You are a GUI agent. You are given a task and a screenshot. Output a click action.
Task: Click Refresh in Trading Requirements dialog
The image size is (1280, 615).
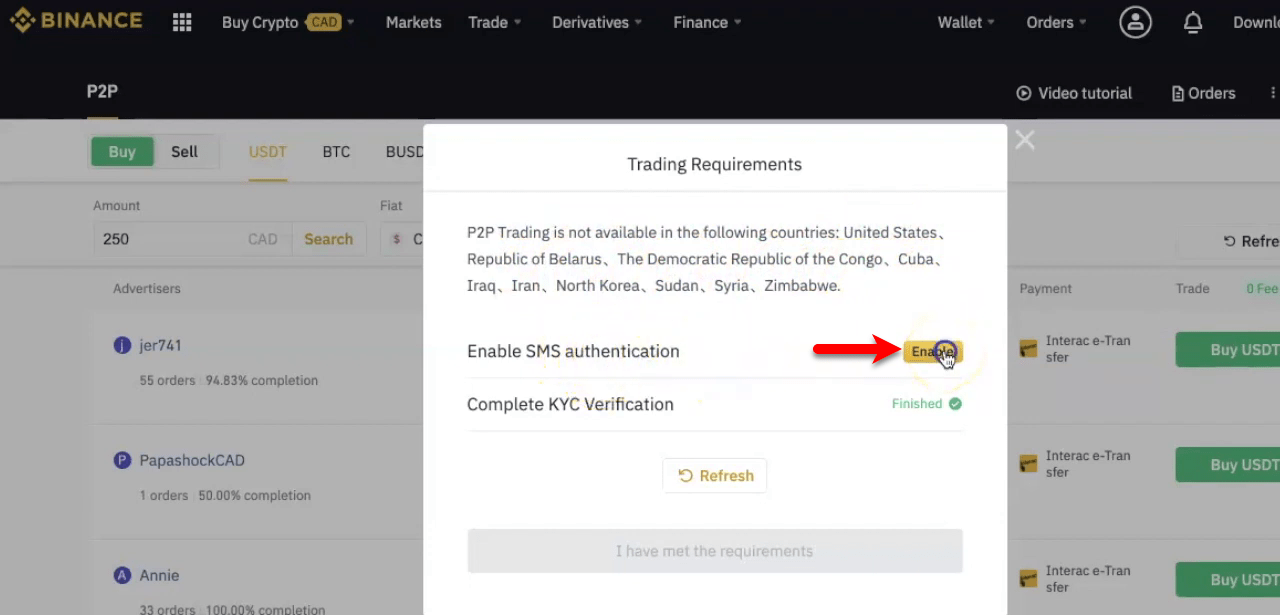click(715, 476)
